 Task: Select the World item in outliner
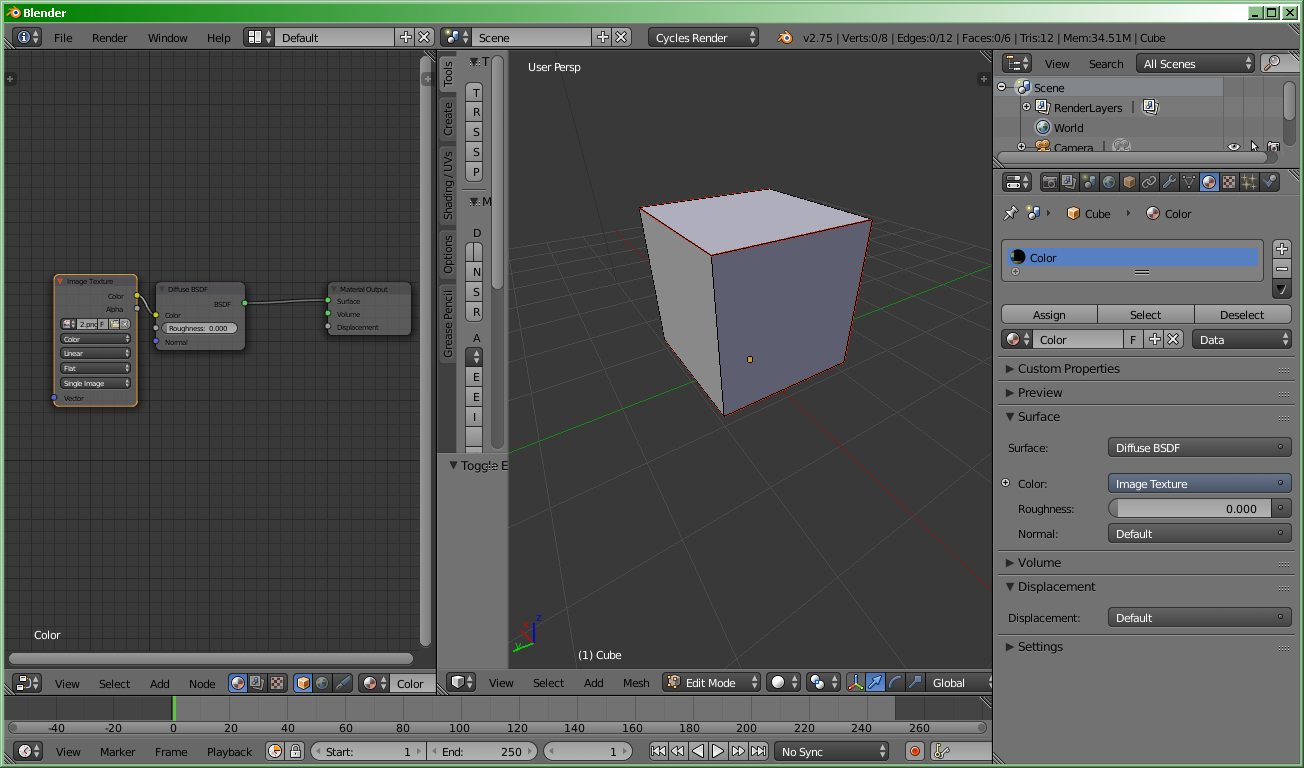click(x=1068, y=127)
